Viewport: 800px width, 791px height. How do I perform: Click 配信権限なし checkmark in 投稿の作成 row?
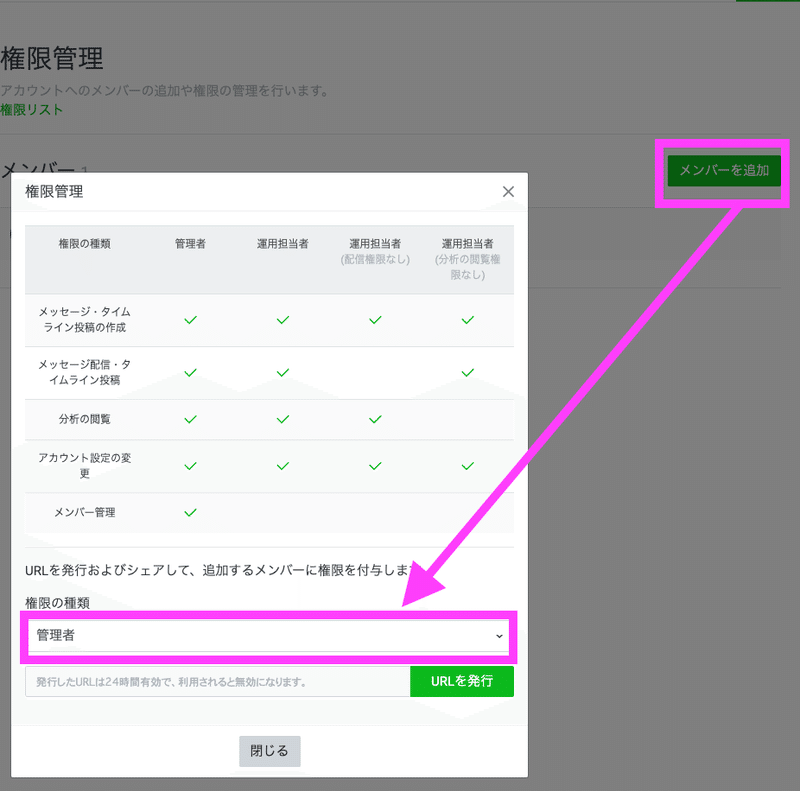[x=375, y=320]
